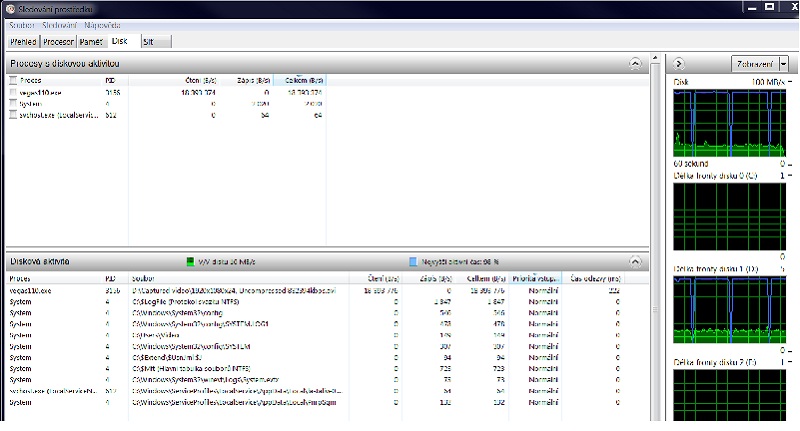The height and width of the screenshot is (431, 800).
Task: Switch to the Přehled tab
Action: point(23,42)
